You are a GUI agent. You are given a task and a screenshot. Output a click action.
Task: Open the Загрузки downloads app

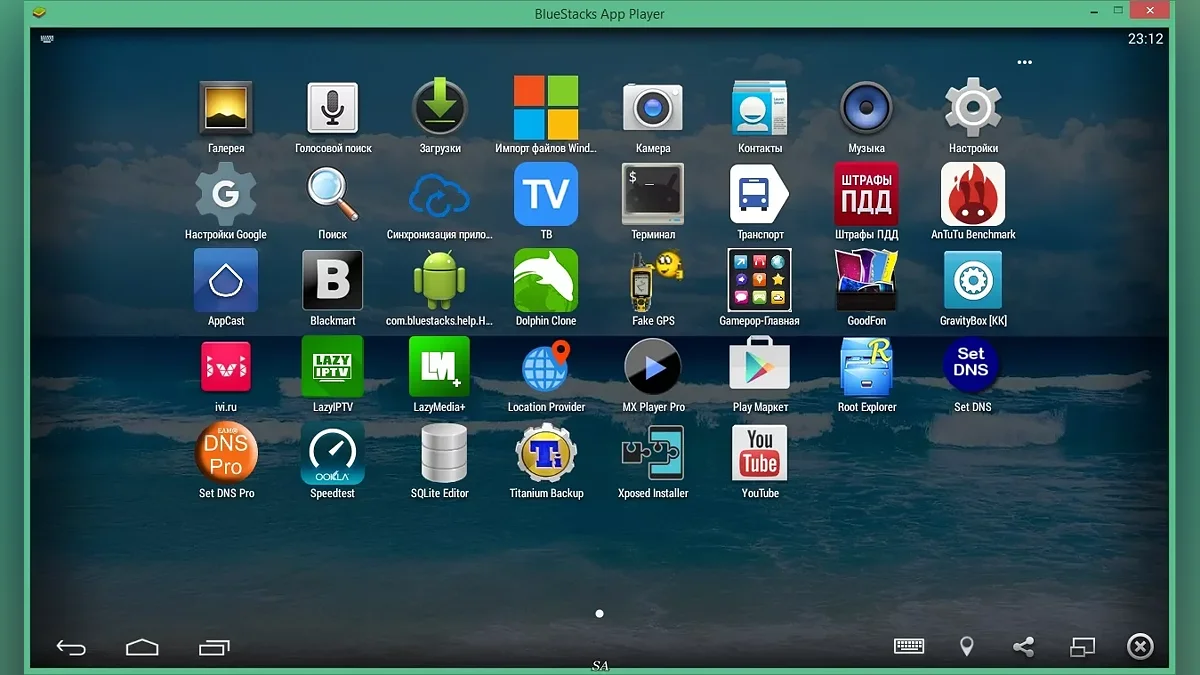pyautogui.click(x=440, y=108)
